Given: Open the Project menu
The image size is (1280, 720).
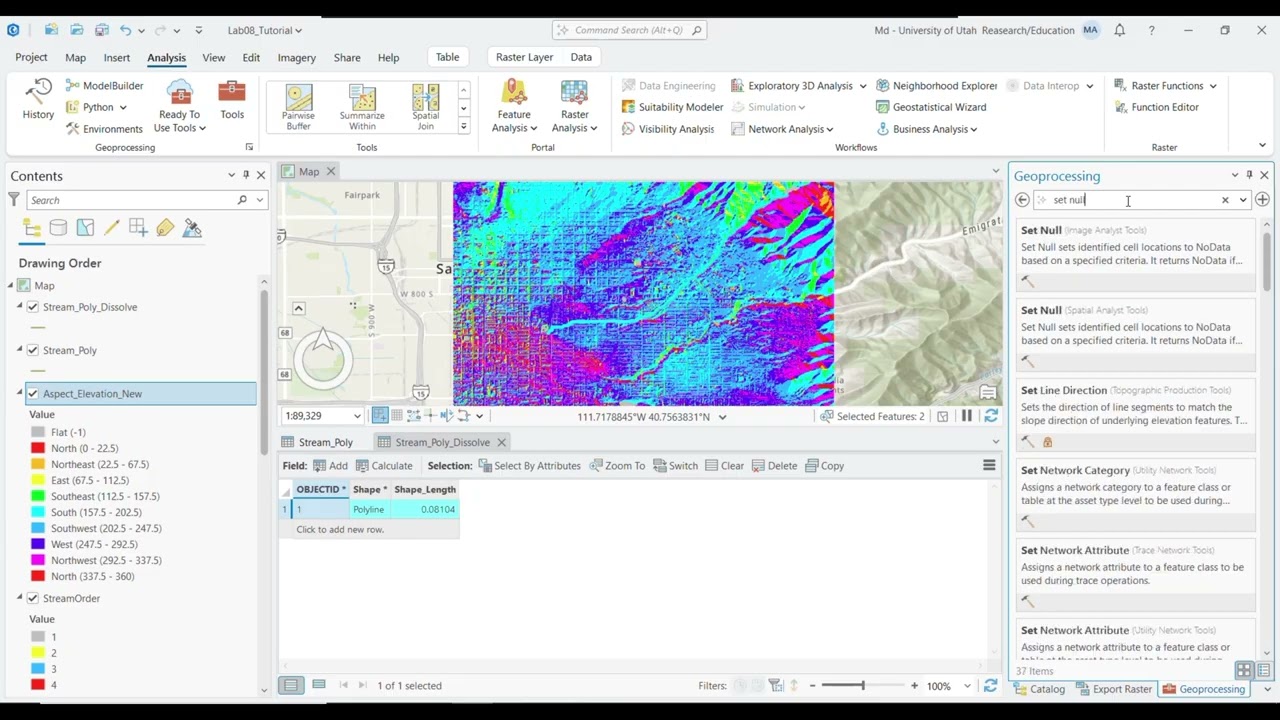Looking at the screenshot, I should click(x=31, y=58).
